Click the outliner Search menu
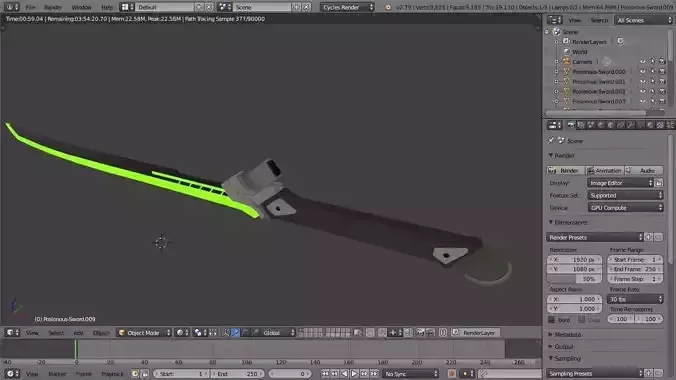 pos(599,20)
